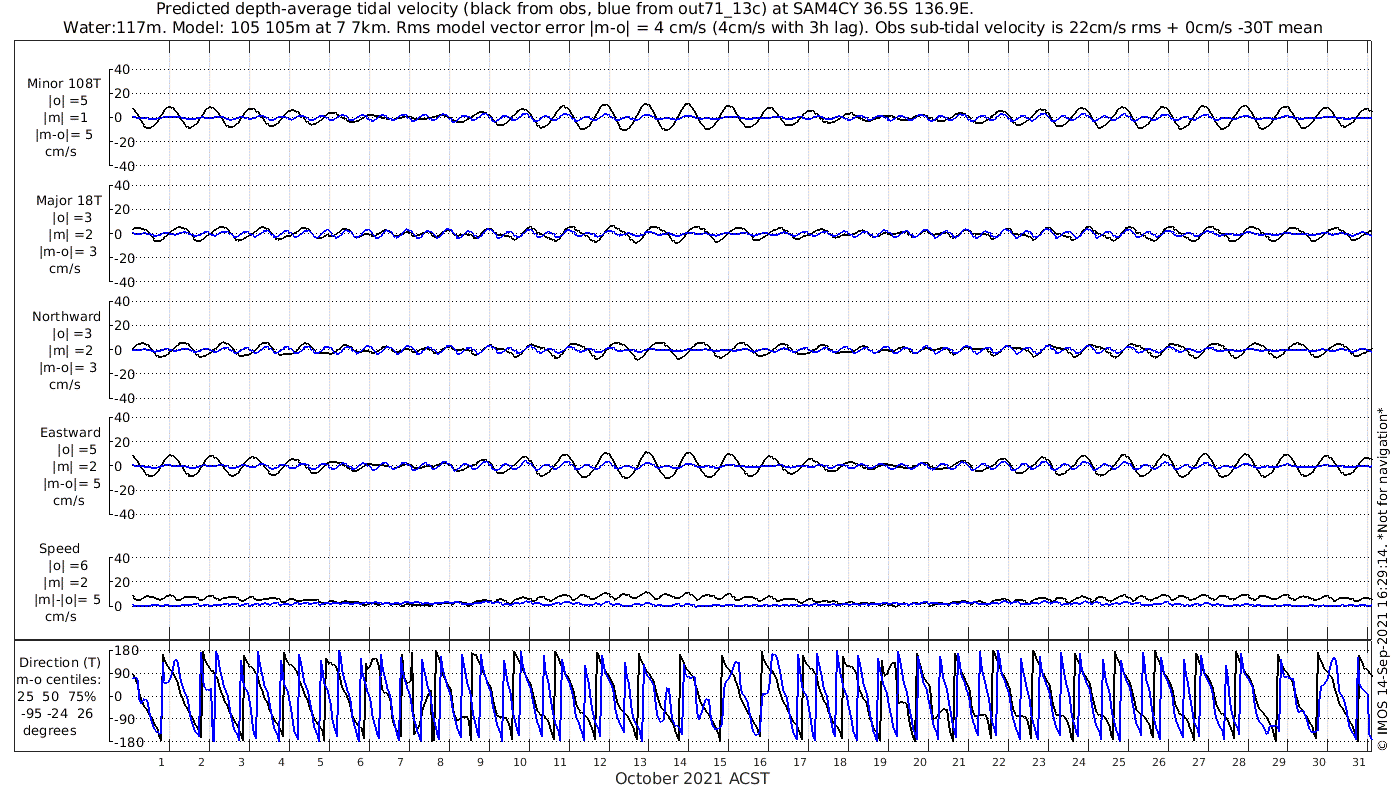Select the 'Northward' panel label
This screenshot has width=1400, height=800.
pos(66,316)
